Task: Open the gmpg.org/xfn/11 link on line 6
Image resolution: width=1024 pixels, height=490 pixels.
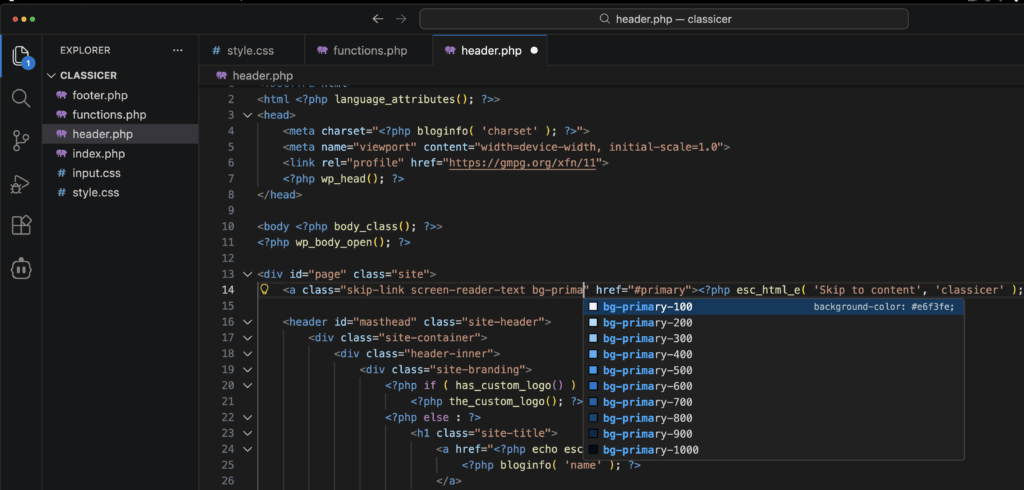Action: click(x=522, y=163)
